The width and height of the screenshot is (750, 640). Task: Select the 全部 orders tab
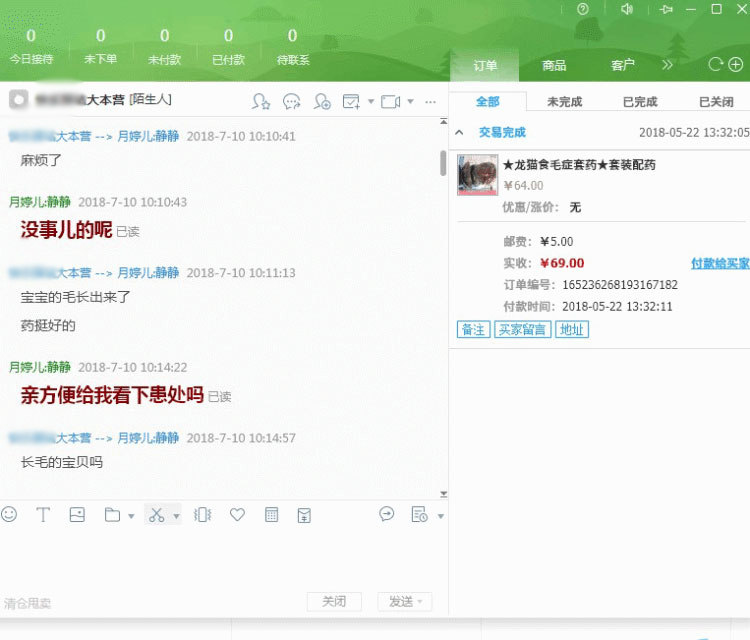pos(488,102)
